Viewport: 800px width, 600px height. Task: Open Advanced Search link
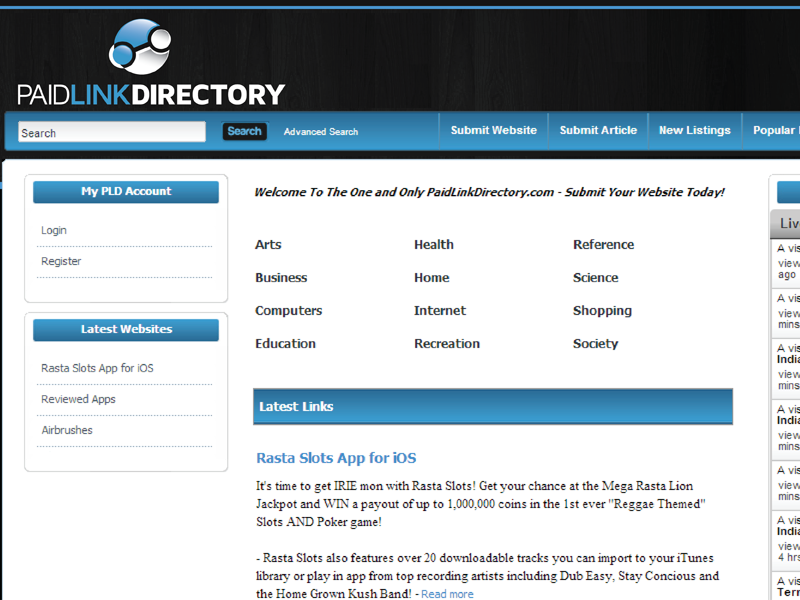(x=321, y=132)
